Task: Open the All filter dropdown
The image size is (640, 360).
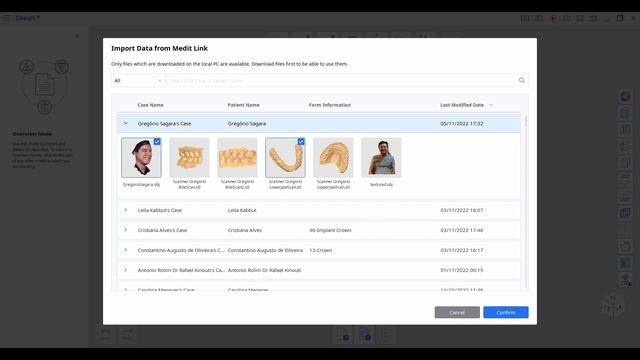Action: click(x=138, y=80)
